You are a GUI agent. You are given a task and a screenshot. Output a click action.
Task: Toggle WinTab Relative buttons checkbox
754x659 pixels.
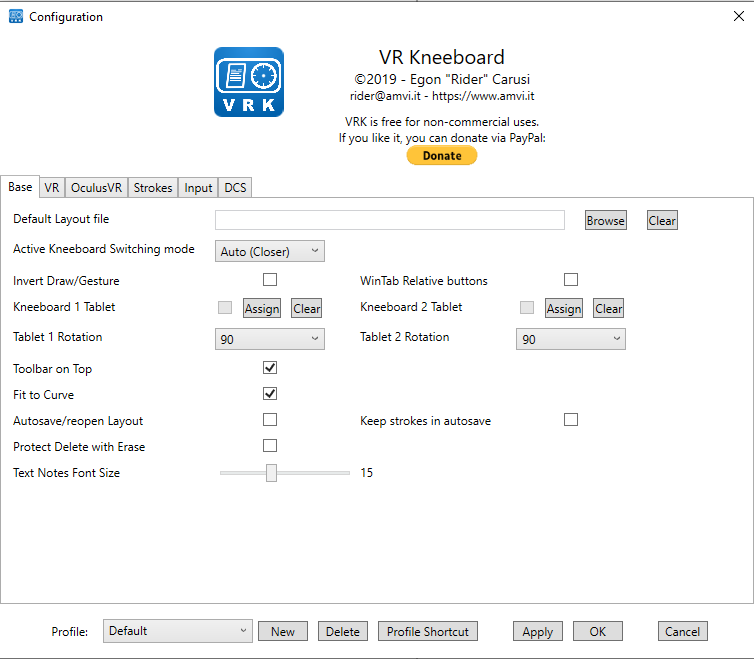pyautogui.click(x=571, y=279)
